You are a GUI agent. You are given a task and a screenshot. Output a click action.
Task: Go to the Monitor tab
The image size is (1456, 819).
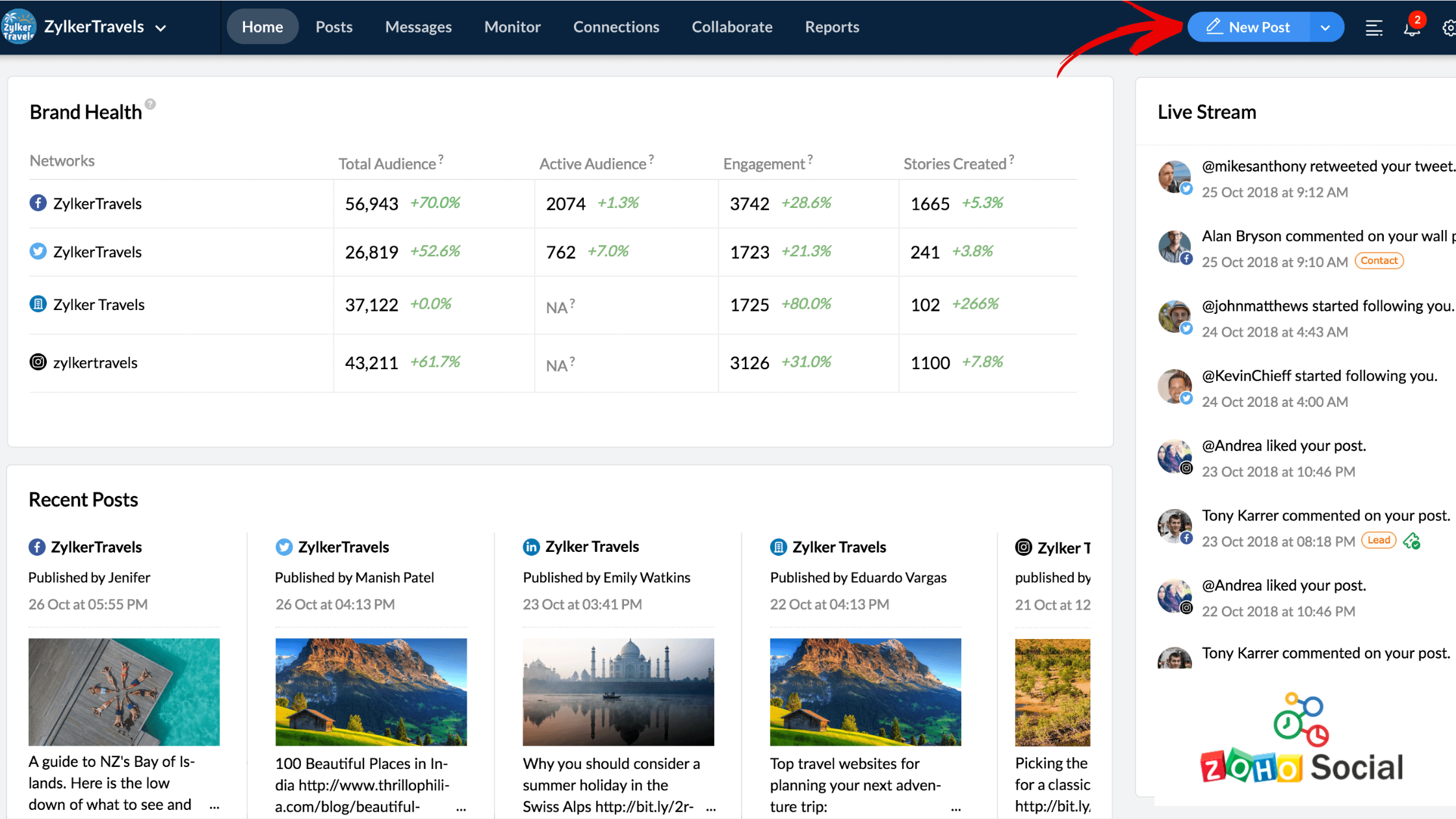[512, 27]
